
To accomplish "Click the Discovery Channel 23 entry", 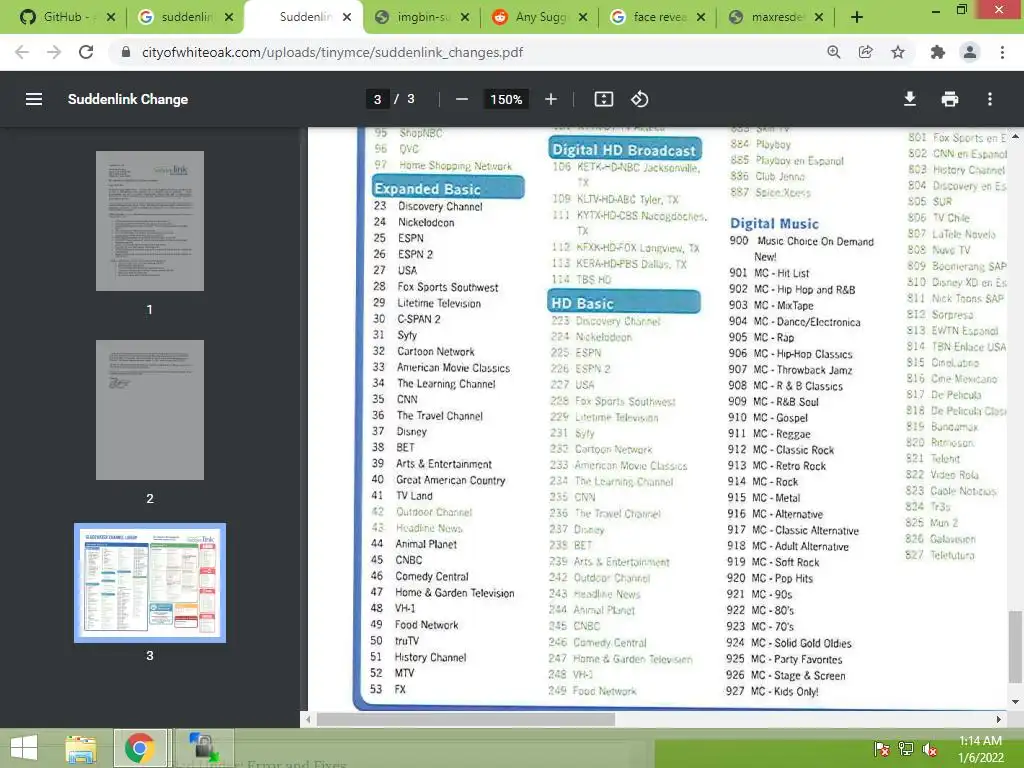I will point(428,206).
